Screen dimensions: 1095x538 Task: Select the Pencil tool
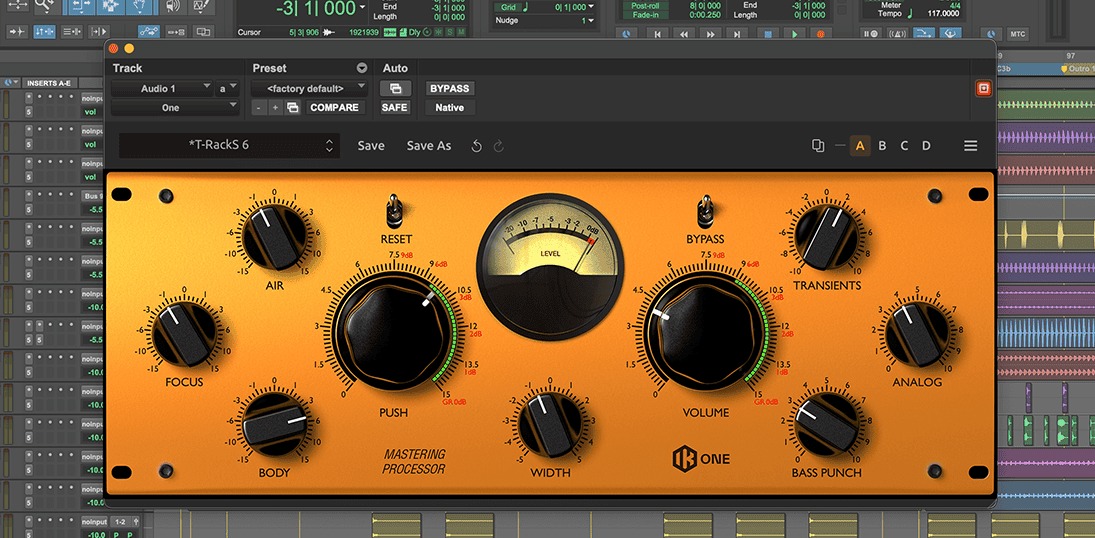point(202,6)
